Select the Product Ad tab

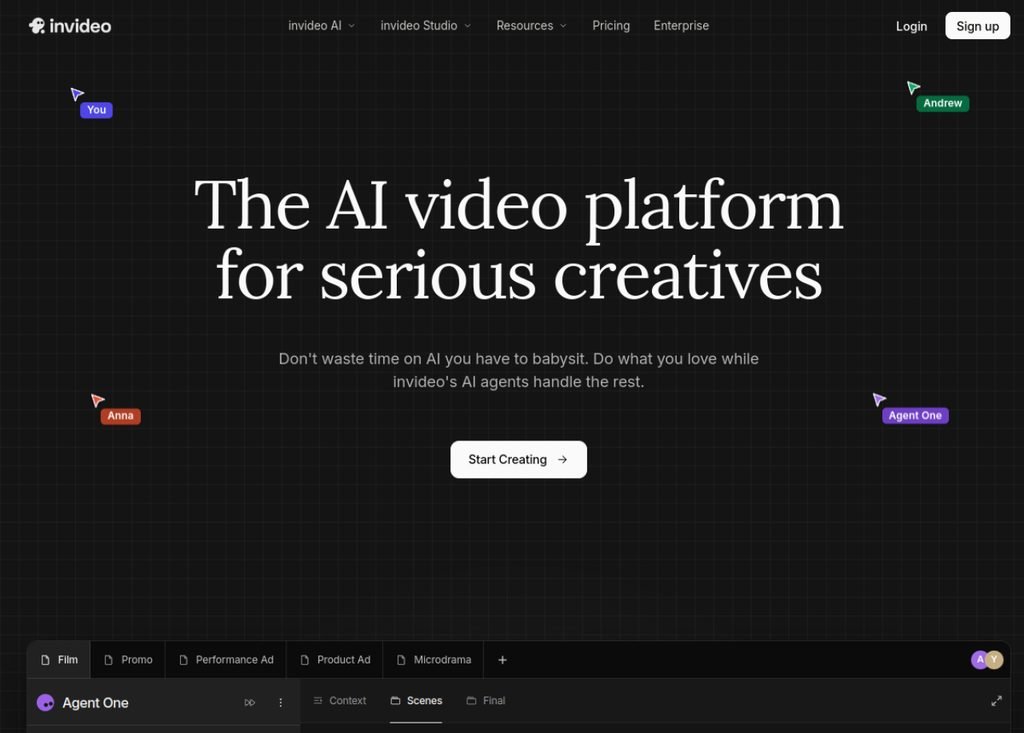335,660
